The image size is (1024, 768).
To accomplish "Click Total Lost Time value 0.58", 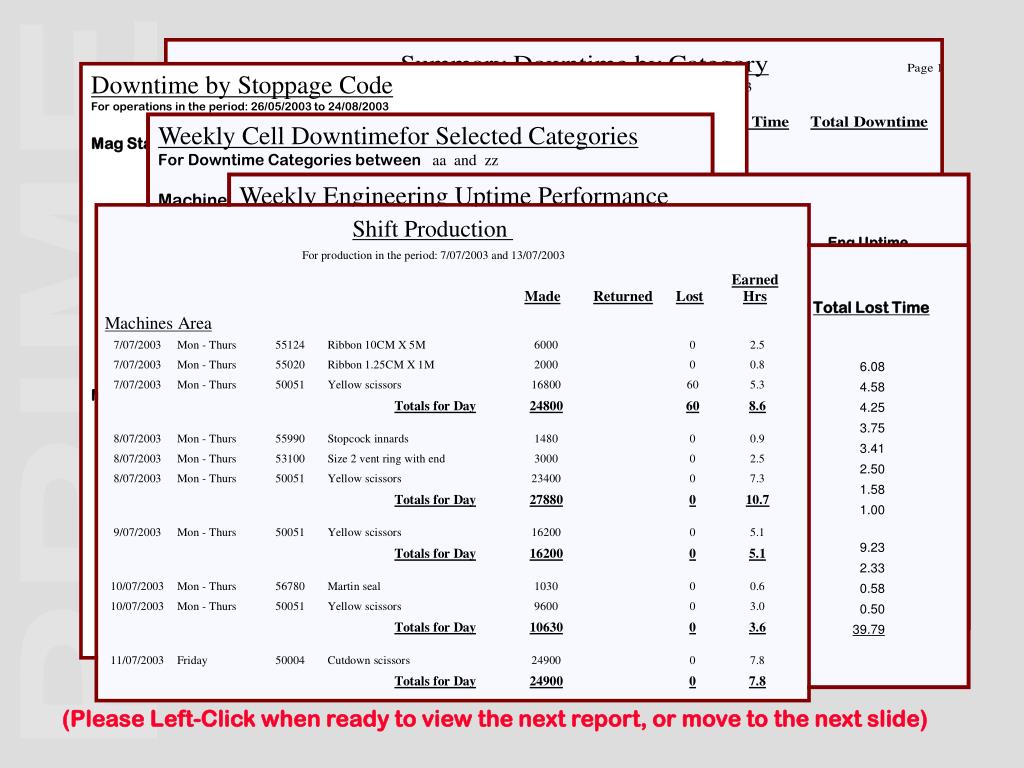I will (x=872, y=589).
